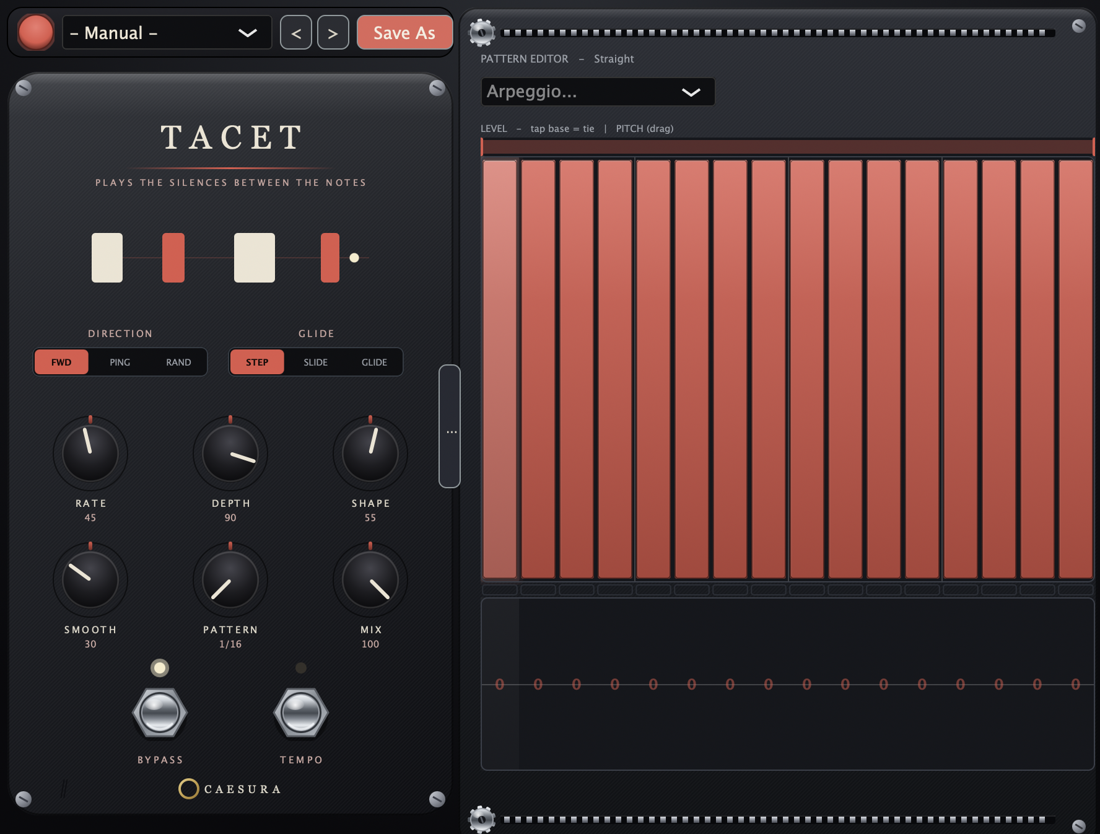Tap the TEMPO footswitch

click(x=301, y=713)
